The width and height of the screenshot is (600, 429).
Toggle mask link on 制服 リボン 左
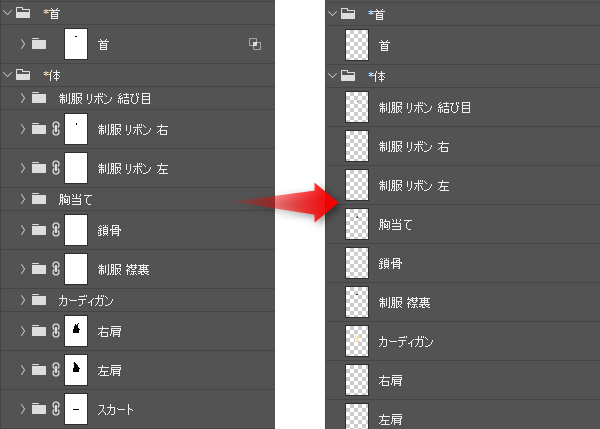56,168
